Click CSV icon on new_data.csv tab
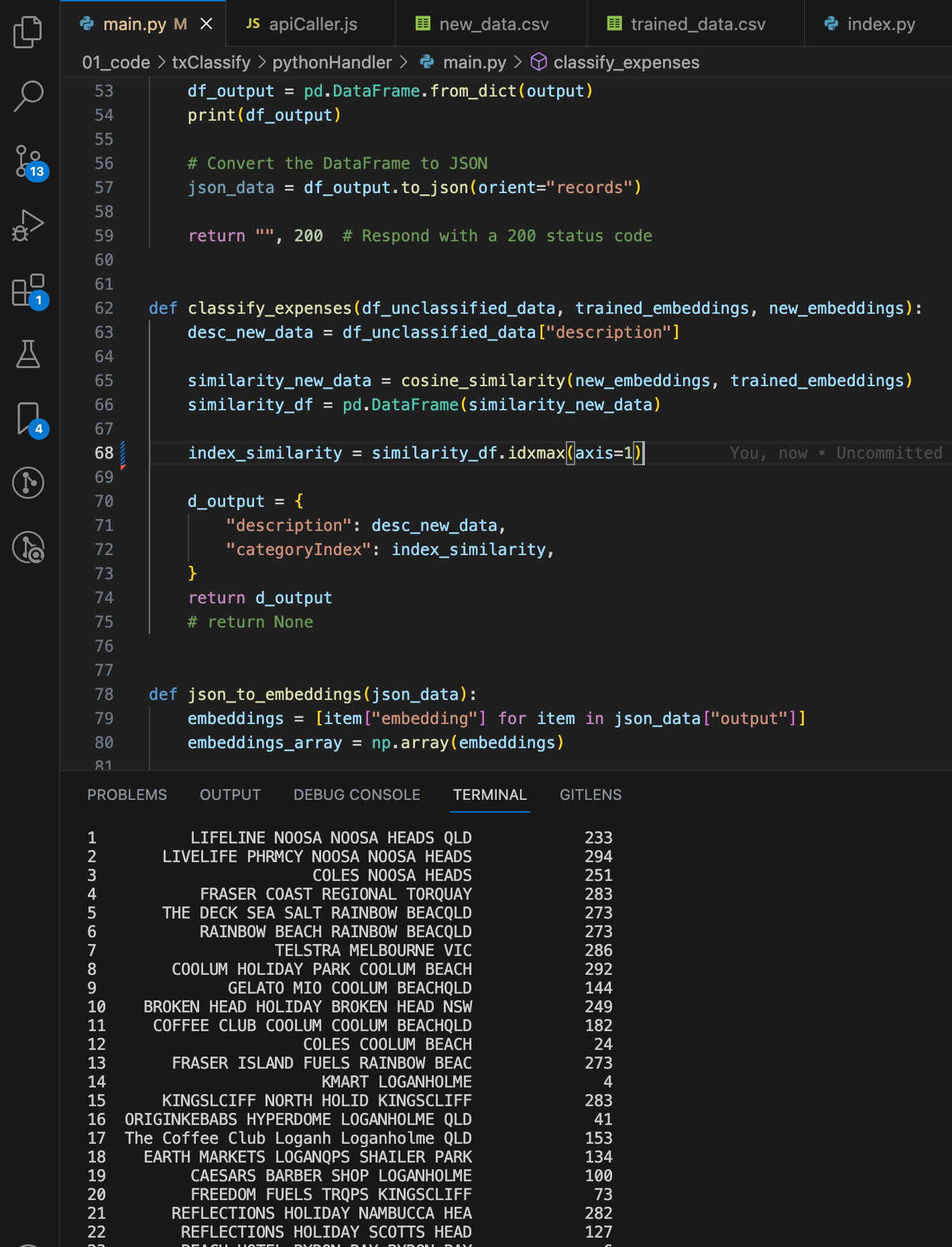952x1247 pixels. [x=423, y=23]
